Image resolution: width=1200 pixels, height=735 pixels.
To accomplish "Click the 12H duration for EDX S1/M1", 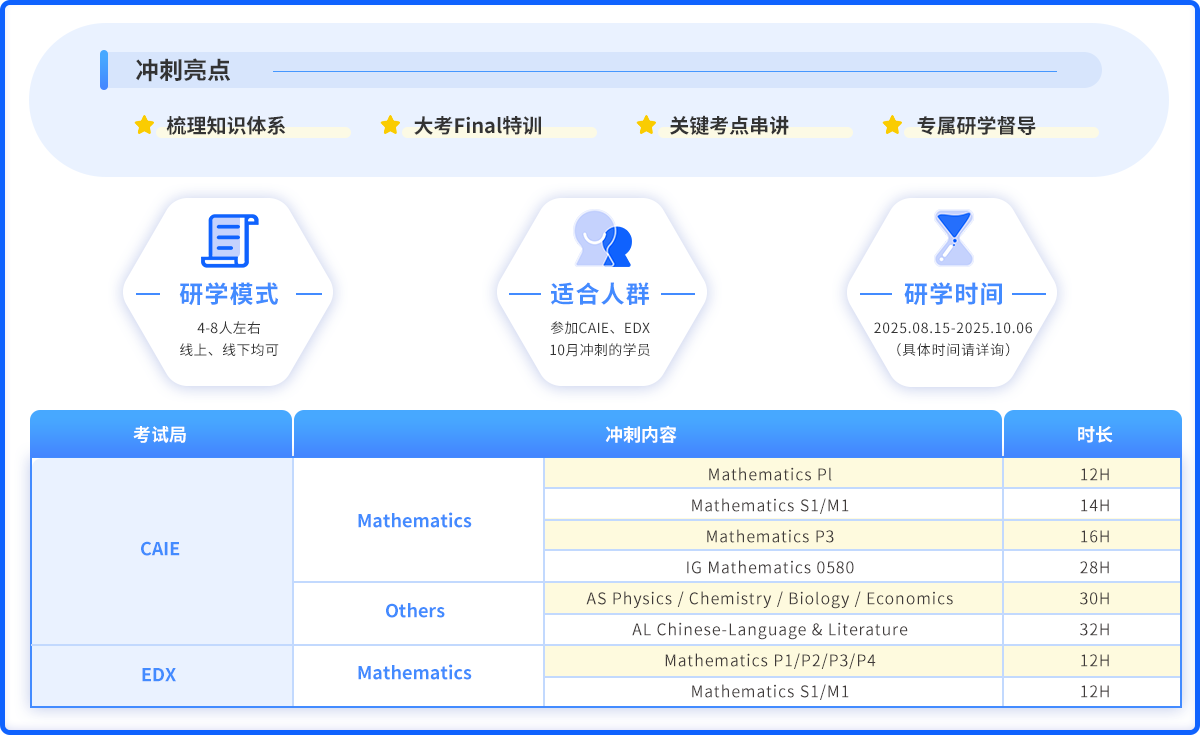I will tap(1094, 691).
